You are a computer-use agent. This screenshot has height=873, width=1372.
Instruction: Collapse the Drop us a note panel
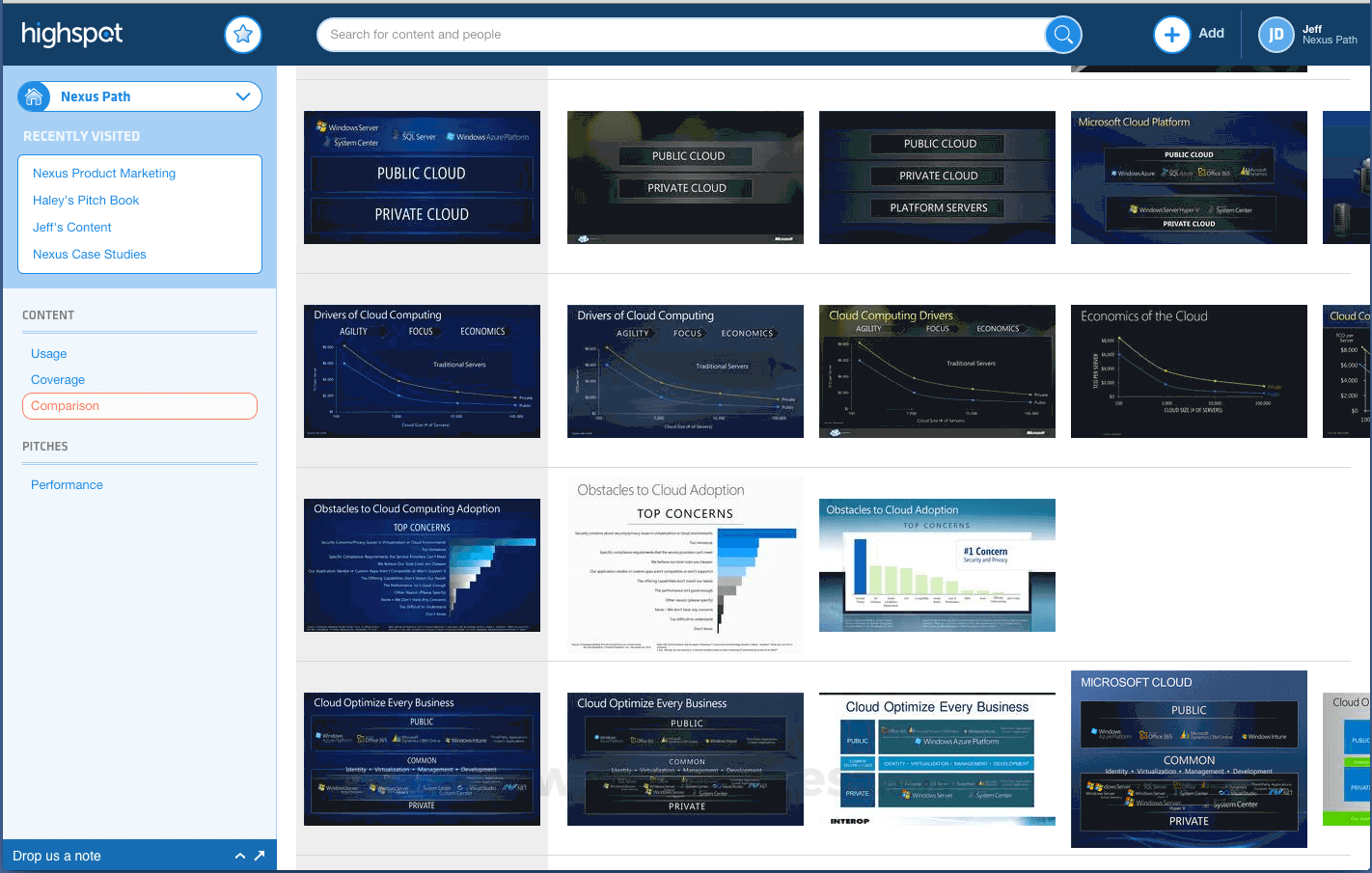238,856
